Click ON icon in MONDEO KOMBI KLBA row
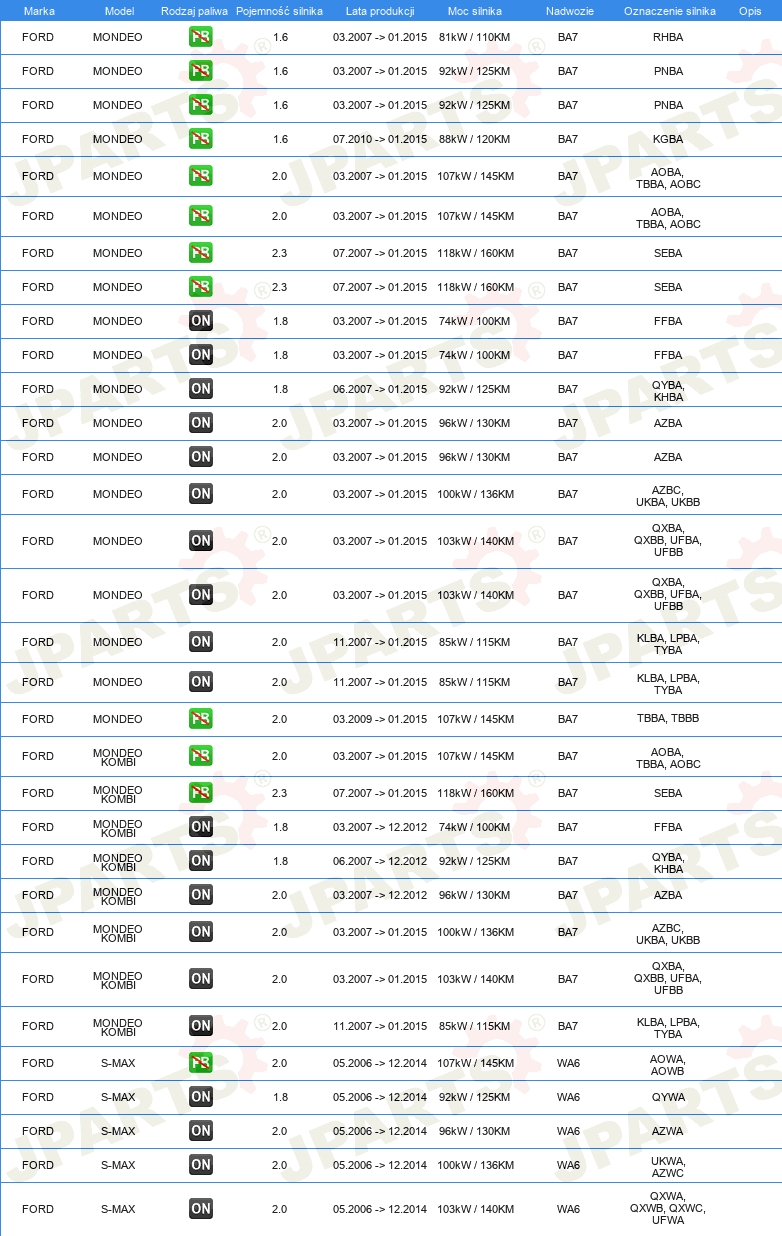 201,1026
